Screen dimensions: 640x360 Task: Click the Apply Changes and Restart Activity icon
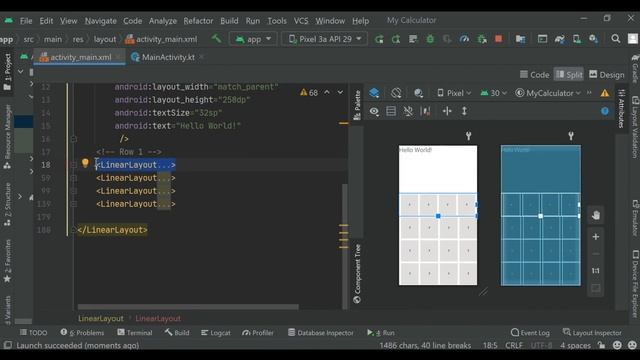pyautogui.click(x=396, y=39)
